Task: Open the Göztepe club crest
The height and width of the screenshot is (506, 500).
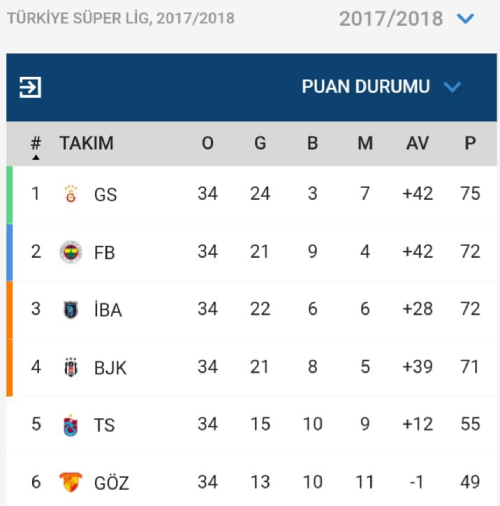Action: tap(71, 482)
